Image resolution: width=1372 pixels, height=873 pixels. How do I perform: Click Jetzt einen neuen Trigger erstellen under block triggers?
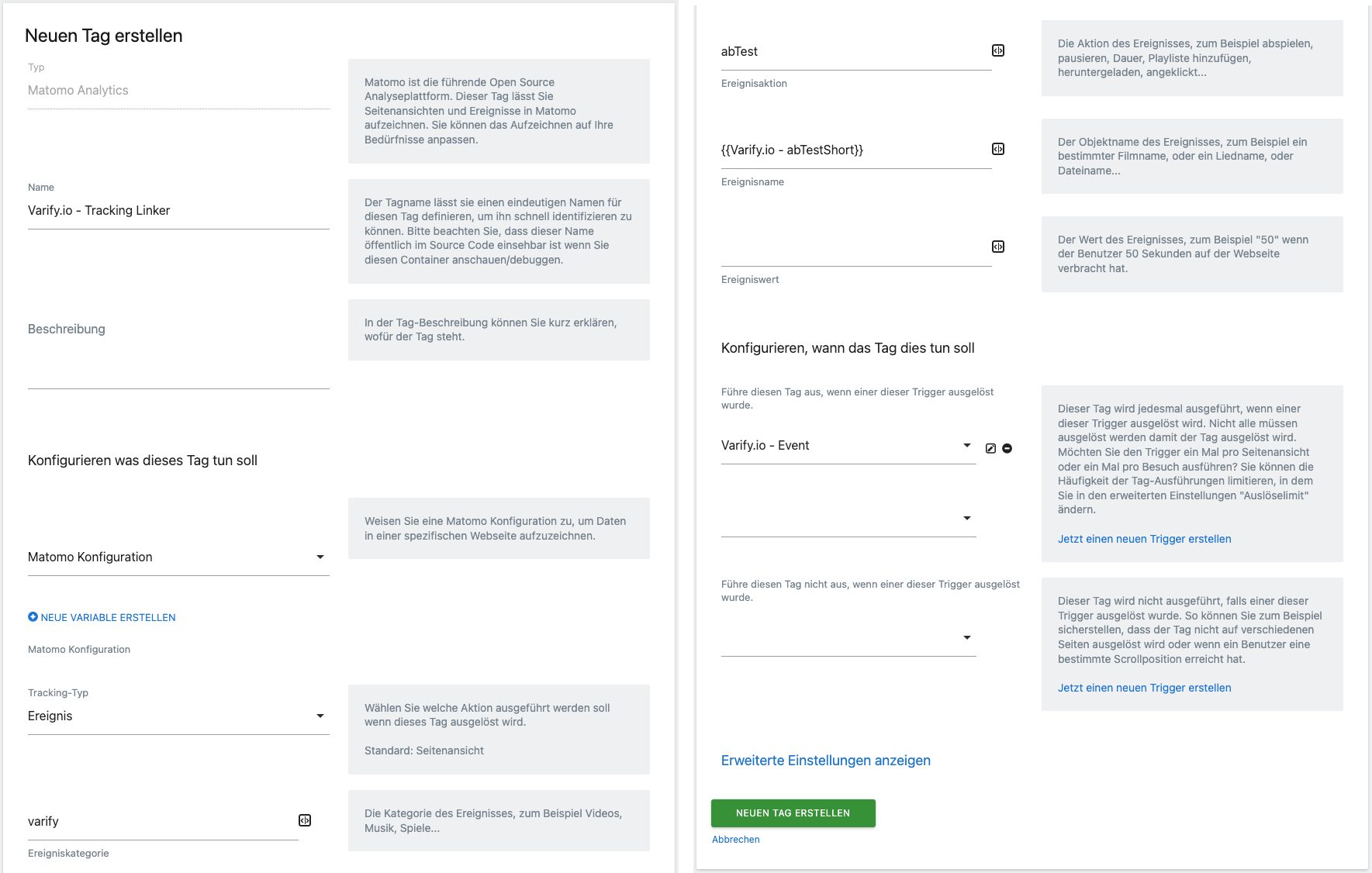tap(1144, 688)
